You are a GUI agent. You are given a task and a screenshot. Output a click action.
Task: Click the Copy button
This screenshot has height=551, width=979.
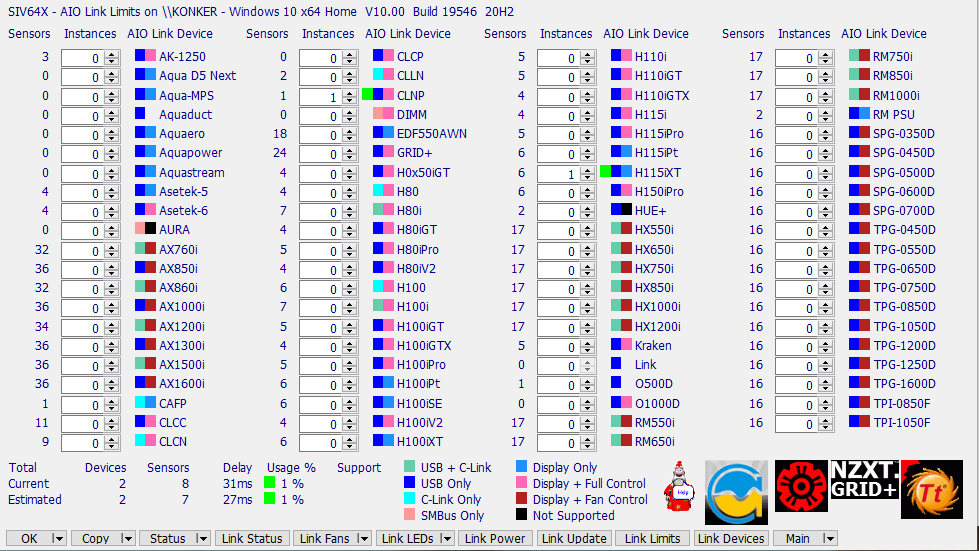[96, 539]
